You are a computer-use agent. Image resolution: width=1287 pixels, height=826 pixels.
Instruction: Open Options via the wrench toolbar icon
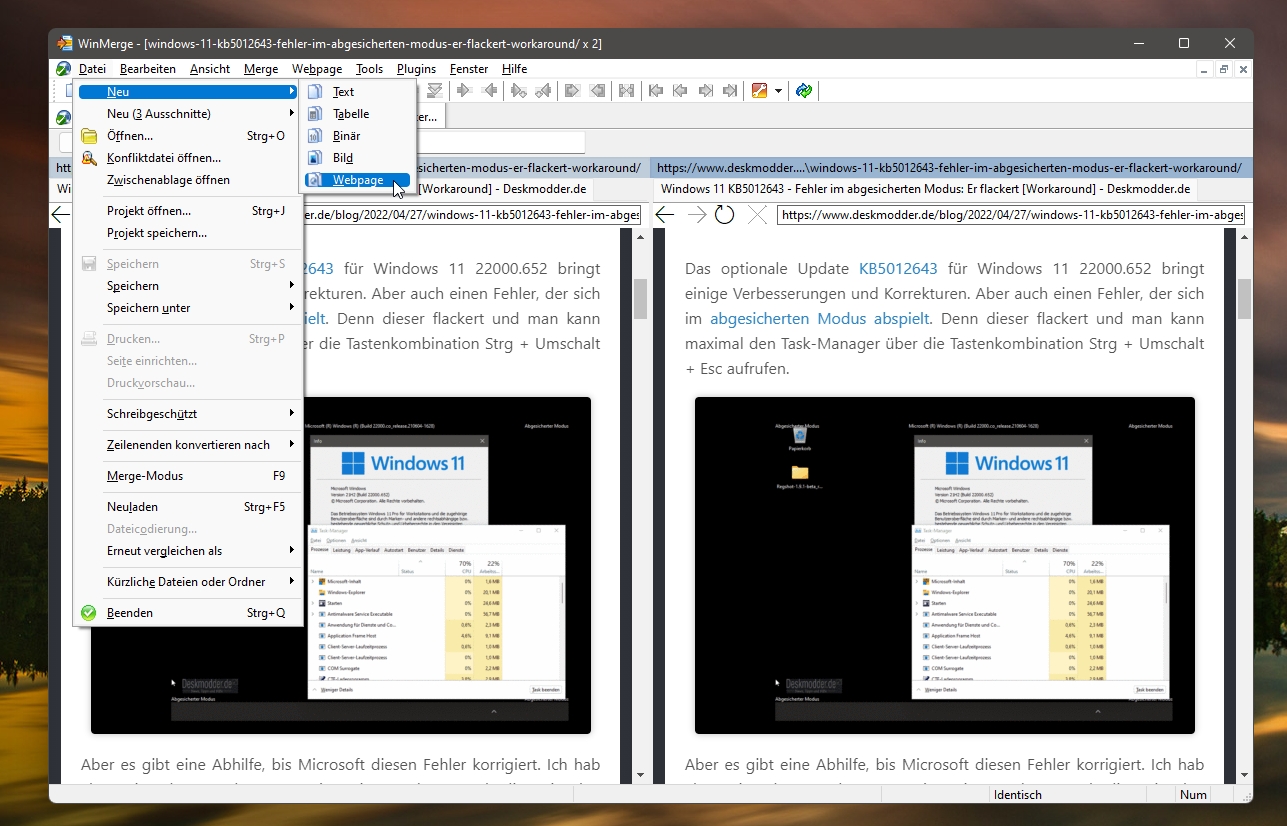759,91
